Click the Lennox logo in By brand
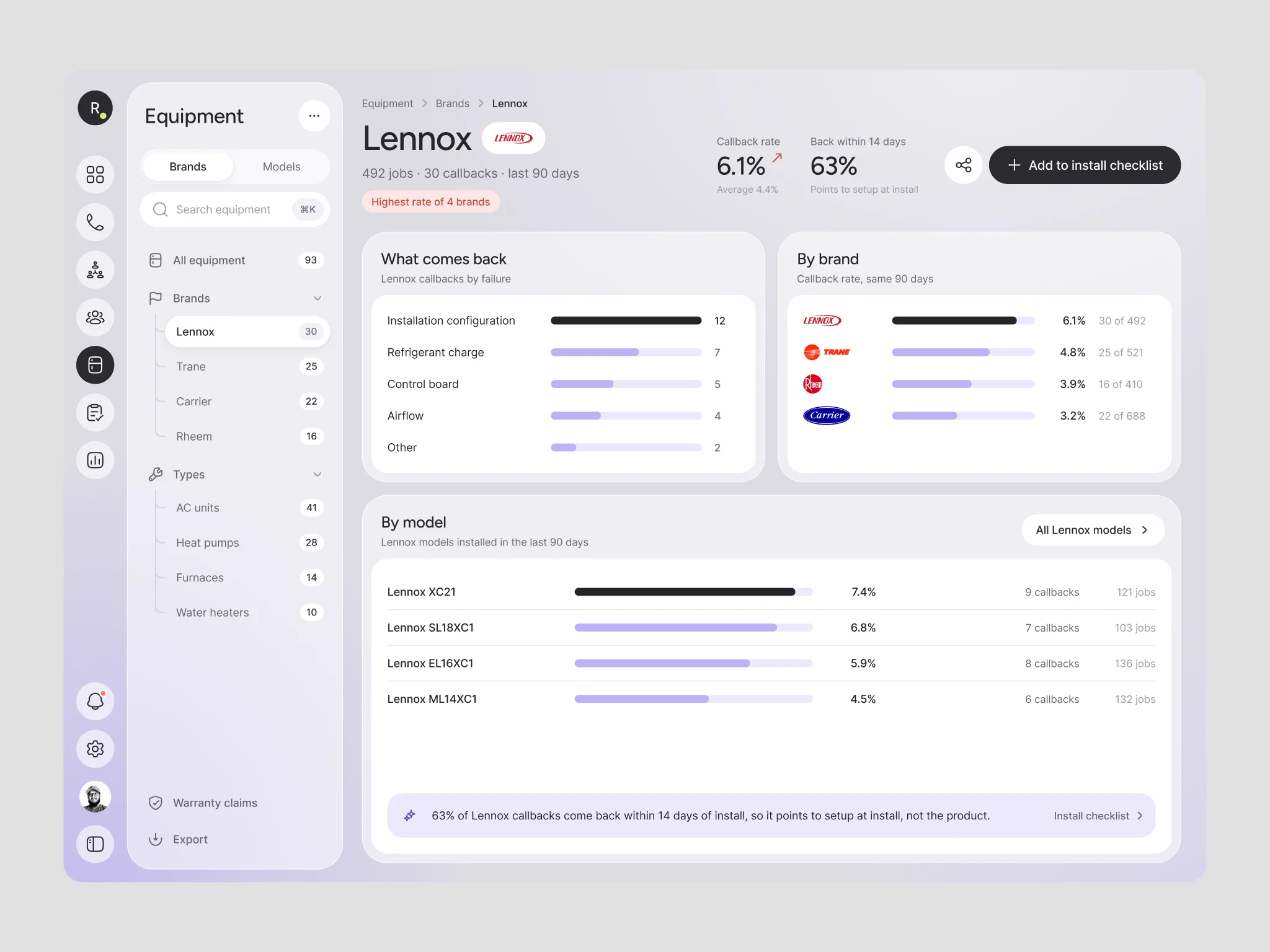The image size is (1270, 952). click(822, 320)
